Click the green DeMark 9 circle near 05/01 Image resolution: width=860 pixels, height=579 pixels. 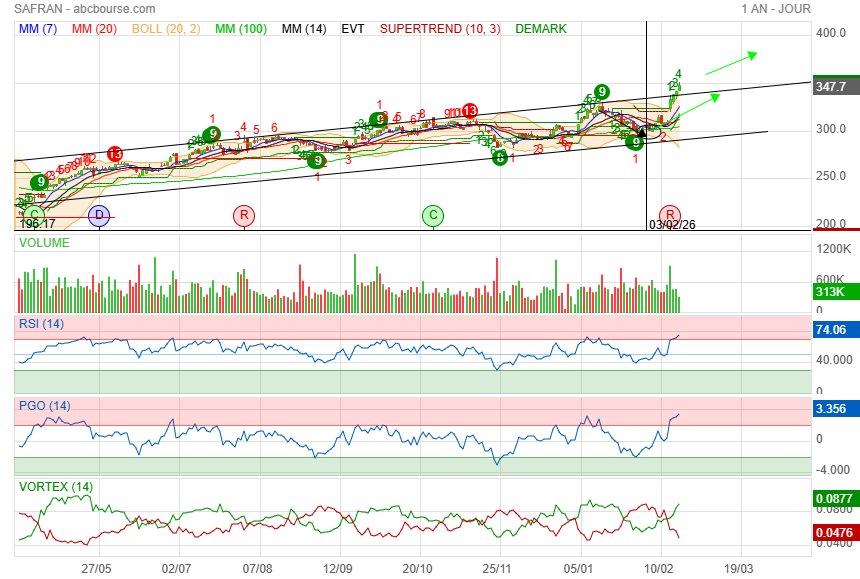601,92
